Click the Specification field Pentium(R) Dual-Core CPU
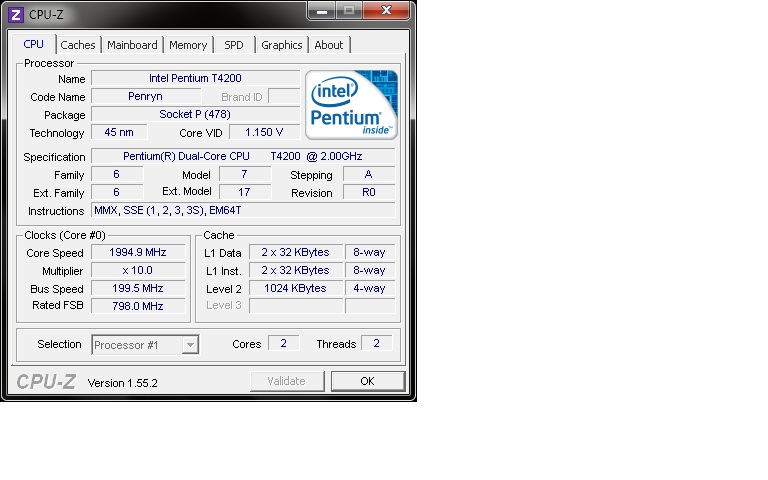Screen dimensions: 768x480 coord(243,156)
